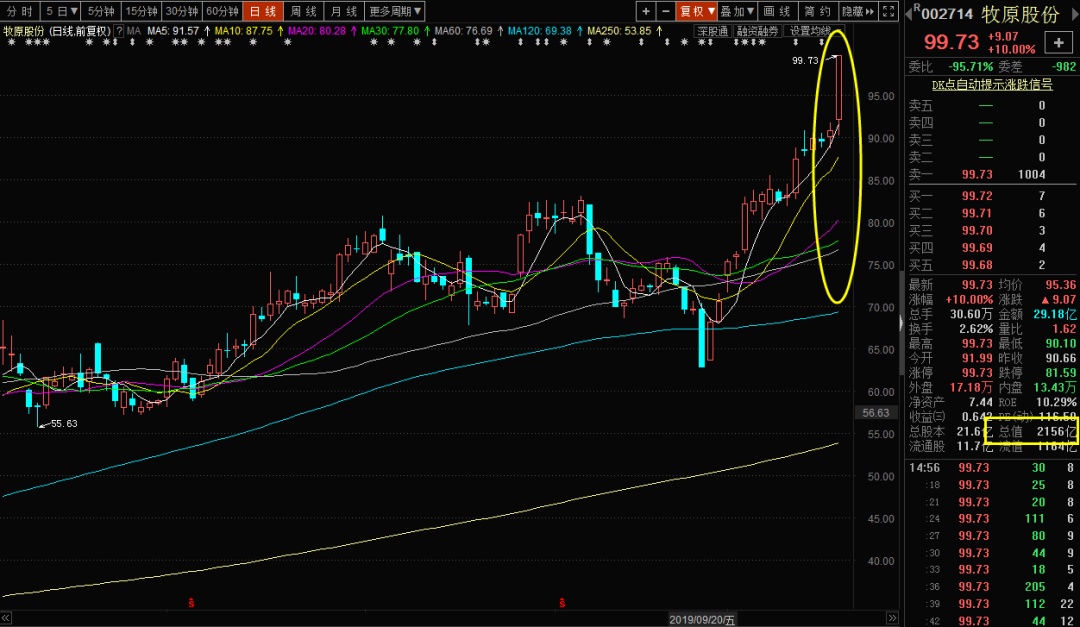Image resolution: width=1080 pixels, height=627 pixels.
Task: Click the 55.63 low price label on chart
Action: tap(64, 424)
